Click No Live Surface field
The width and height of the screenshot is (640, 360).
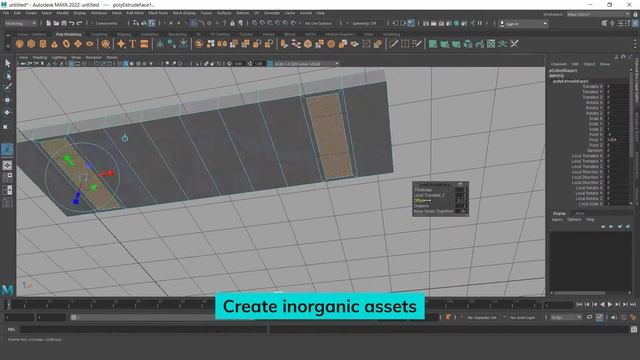[318, 23]
